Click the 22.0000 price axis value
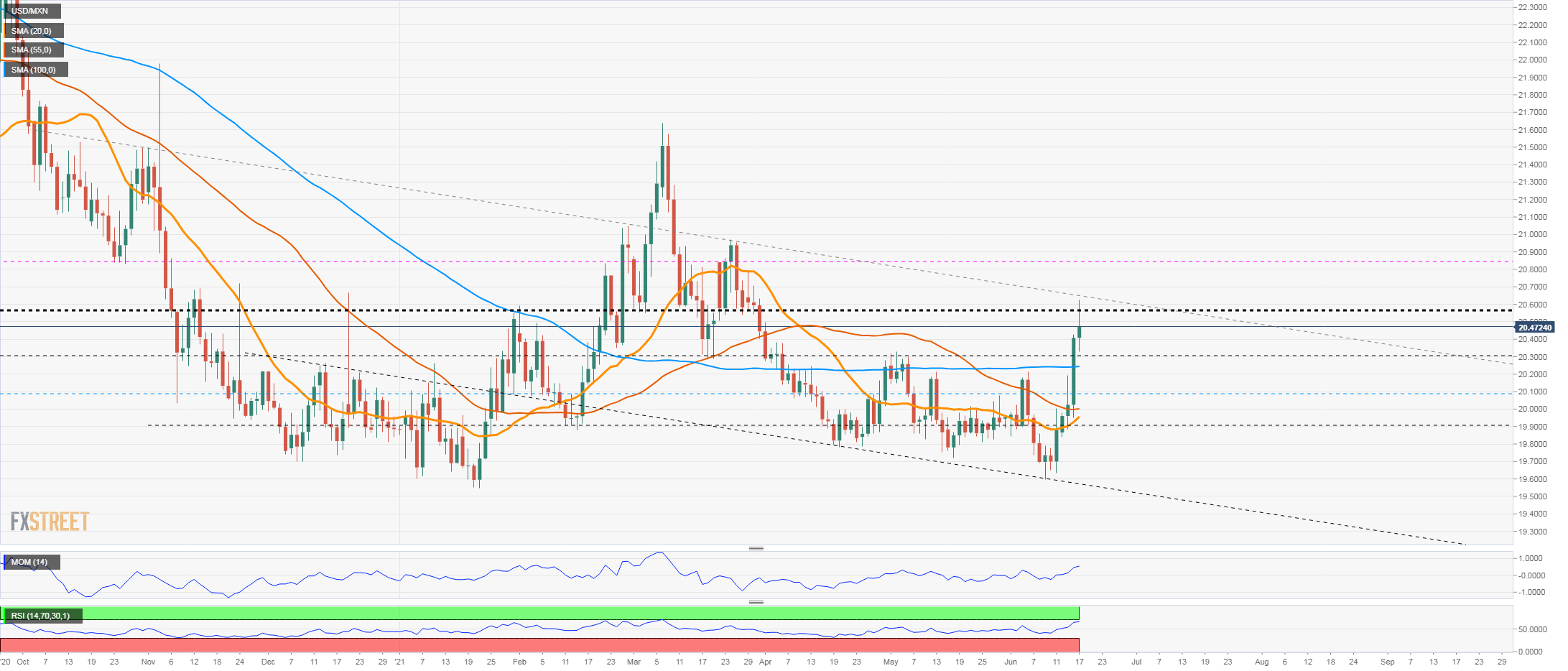Image resolution: width=1568 pixels, height=671 pixels. coord(1532,60)
